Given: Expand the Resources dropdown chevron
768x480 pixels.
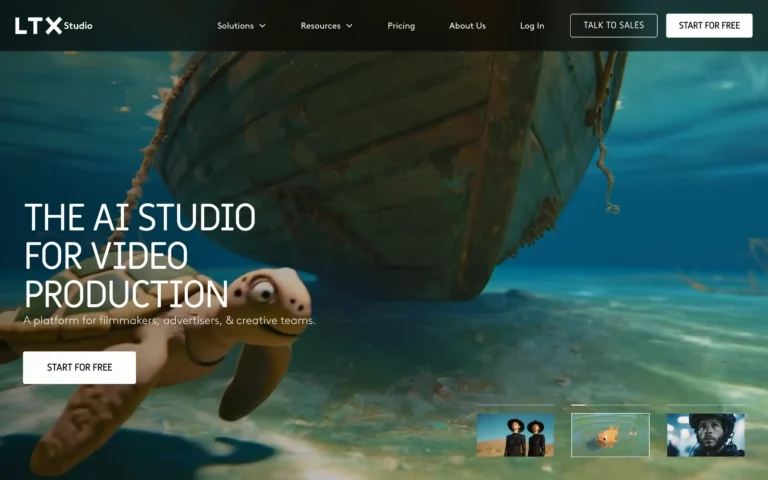Looking at the screenshot, I should [349, 26].
